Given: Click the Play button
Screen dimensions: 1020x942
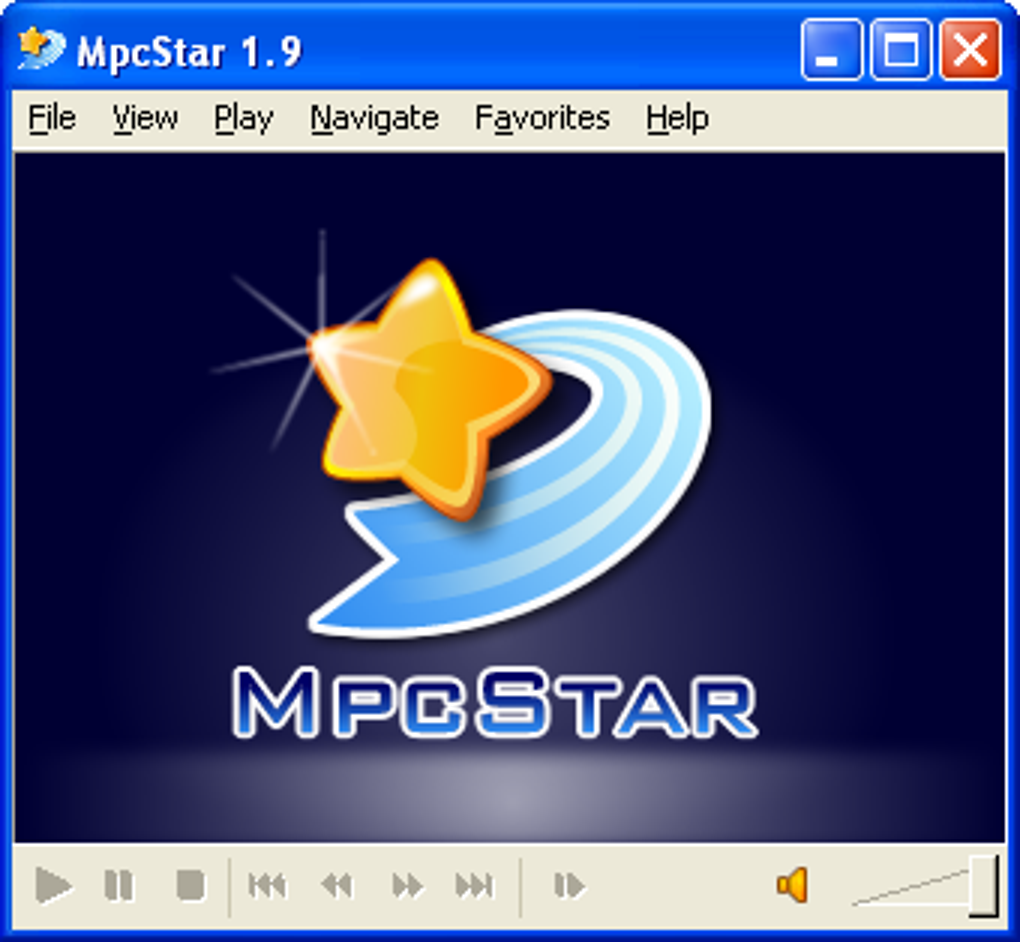Looking at the screenshot, I should coord(53,885).
